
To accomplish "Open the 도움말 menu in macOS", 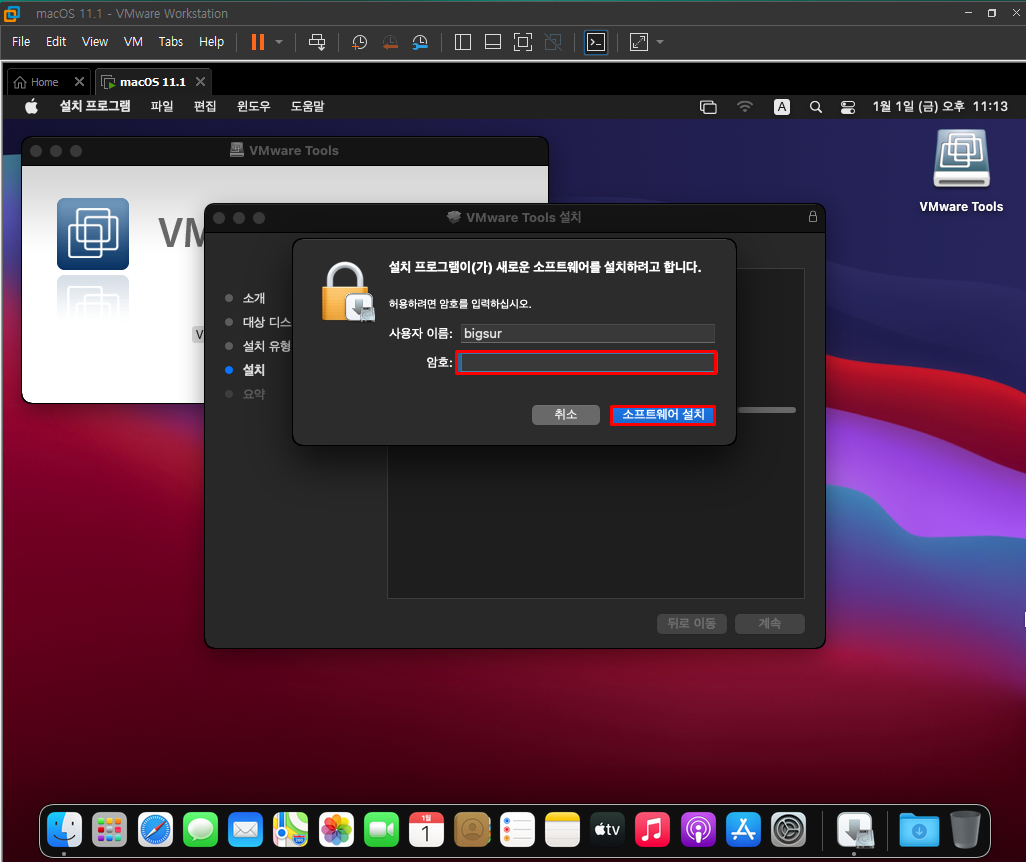I will [308, 106].
